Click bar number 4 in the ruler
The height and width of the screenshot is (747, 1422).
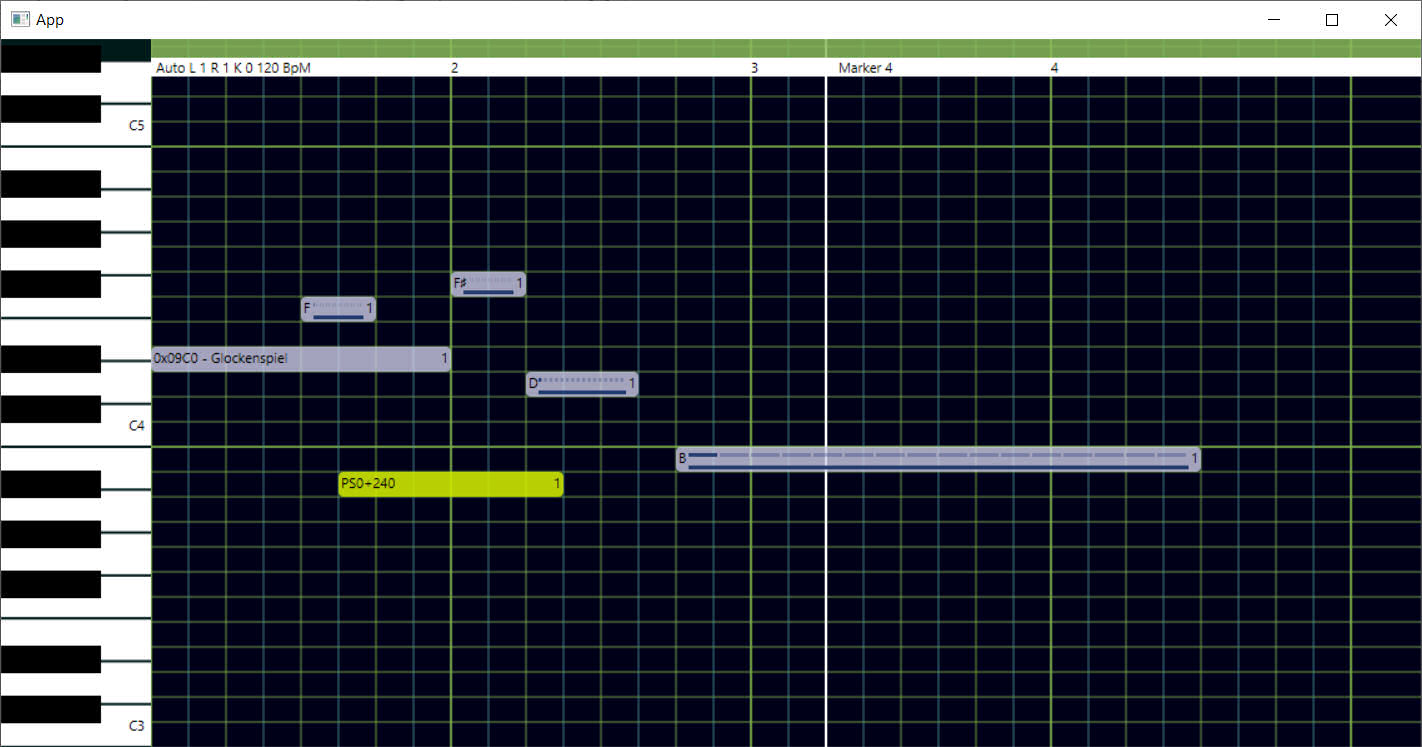(x=1054, y=68)
